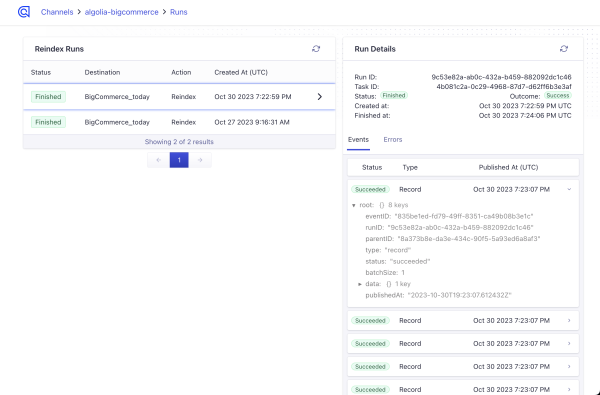Select the Oct 27 2023 reindex run row

pos(179,122)
